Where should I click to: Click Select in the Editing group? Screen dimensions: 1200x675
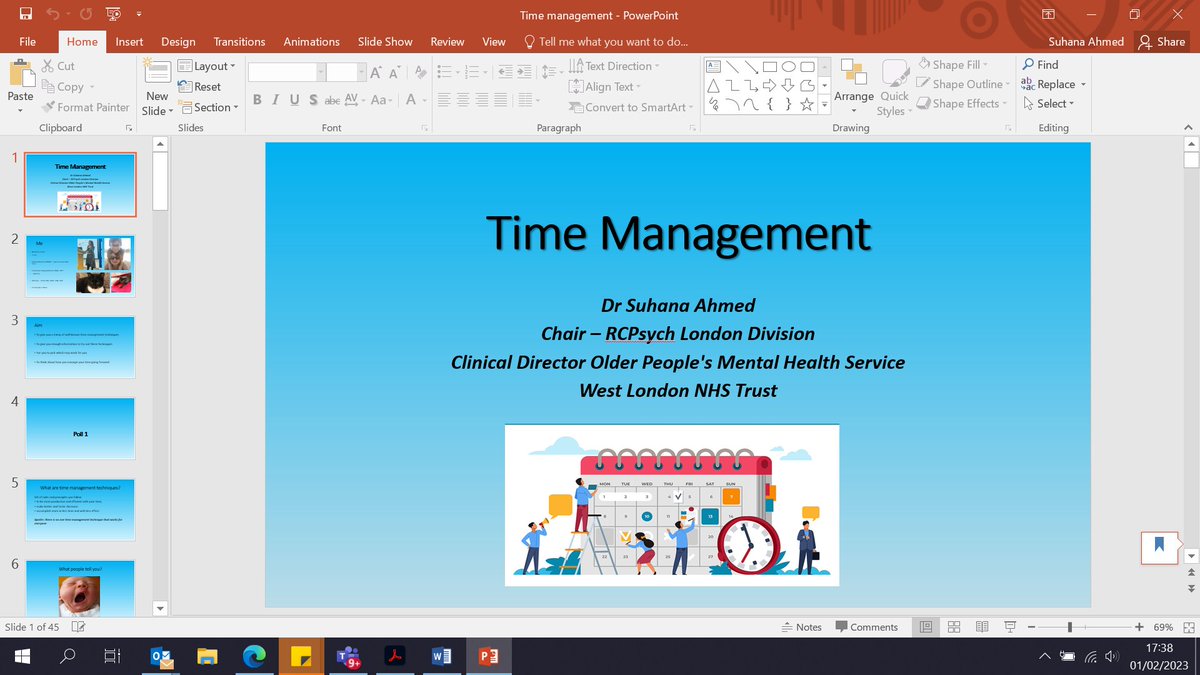1048,103
